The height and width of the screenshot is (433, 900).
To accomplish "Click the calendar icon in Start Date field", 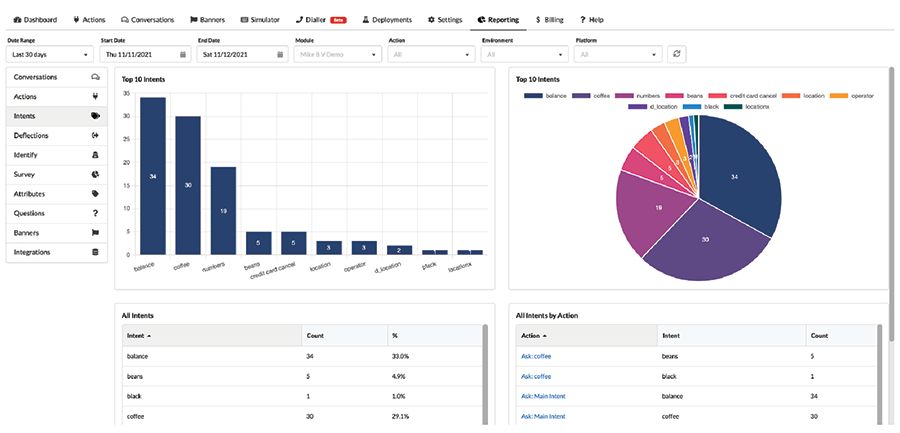I will click(184, 54).
